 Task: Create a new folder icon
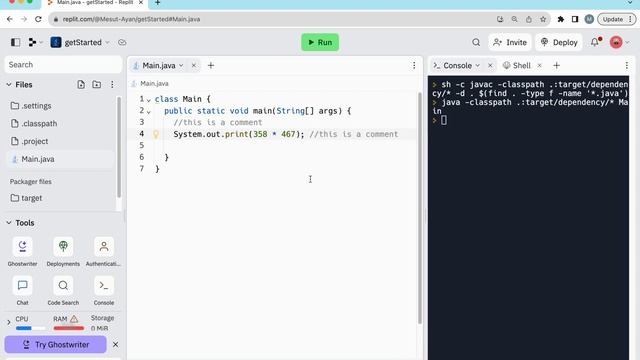[x=96, y=84]
